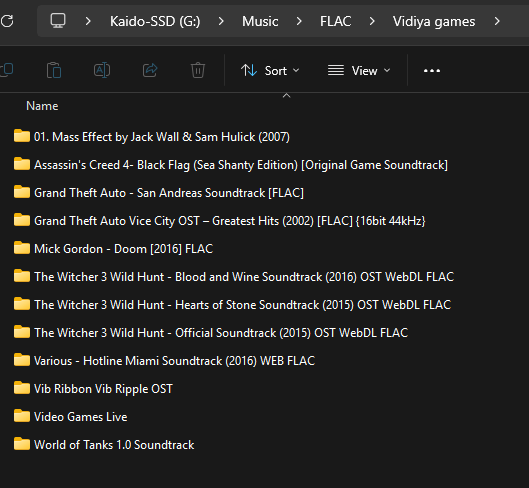529x488 pixels.
Task: Expand the chevron after FLAC breadcrumb
Action: pos(372,21)
